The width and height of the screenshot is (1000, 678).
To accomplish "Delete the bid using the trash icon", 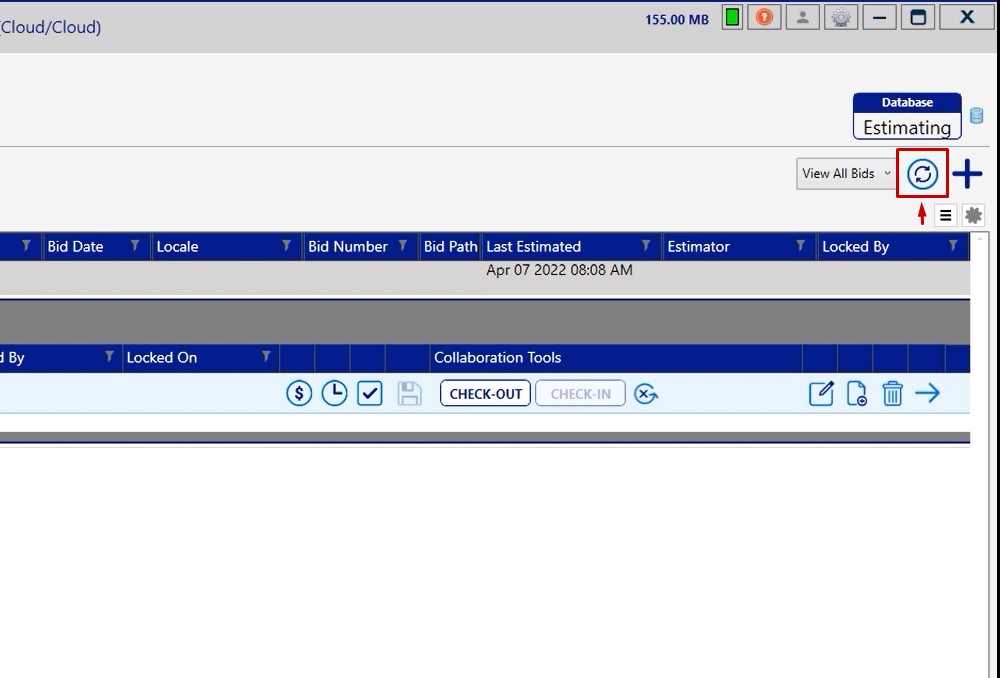I will pyautogui.click(x=892, y=394).
